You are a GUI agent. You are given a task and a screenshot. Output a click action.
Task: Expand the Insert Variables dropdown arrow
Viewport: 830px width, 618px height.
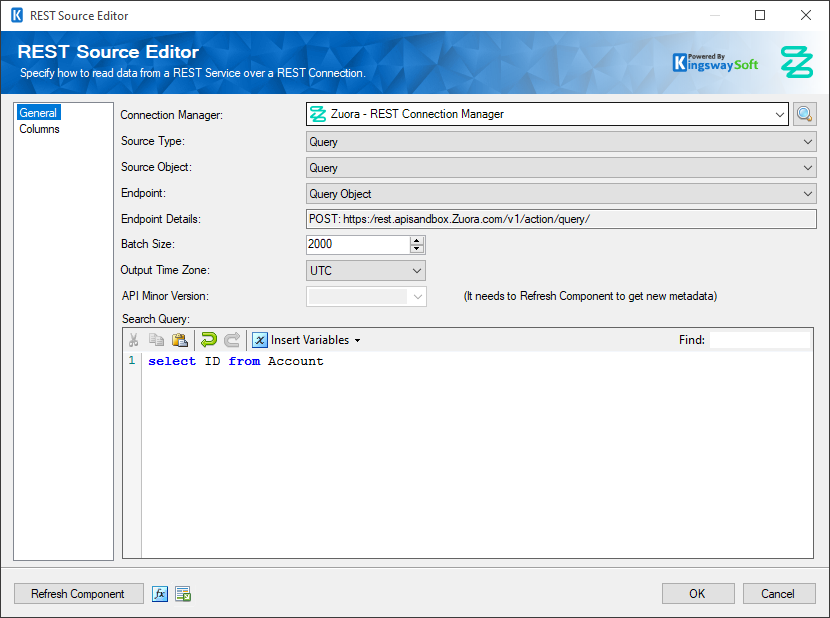click(358, 341)
